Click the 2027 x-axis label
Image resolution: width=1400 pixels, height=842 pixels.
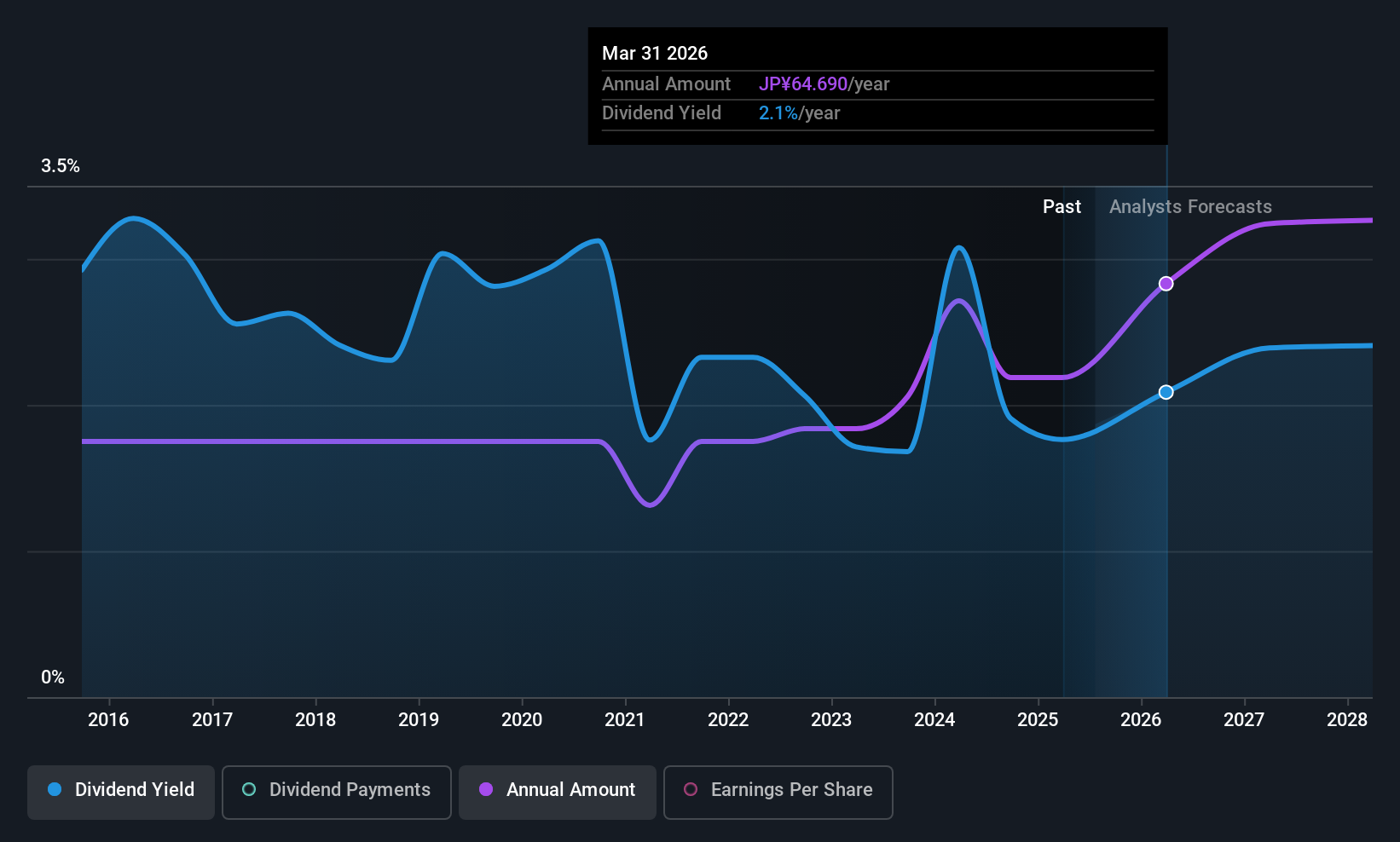click(x=1244, y=720)
